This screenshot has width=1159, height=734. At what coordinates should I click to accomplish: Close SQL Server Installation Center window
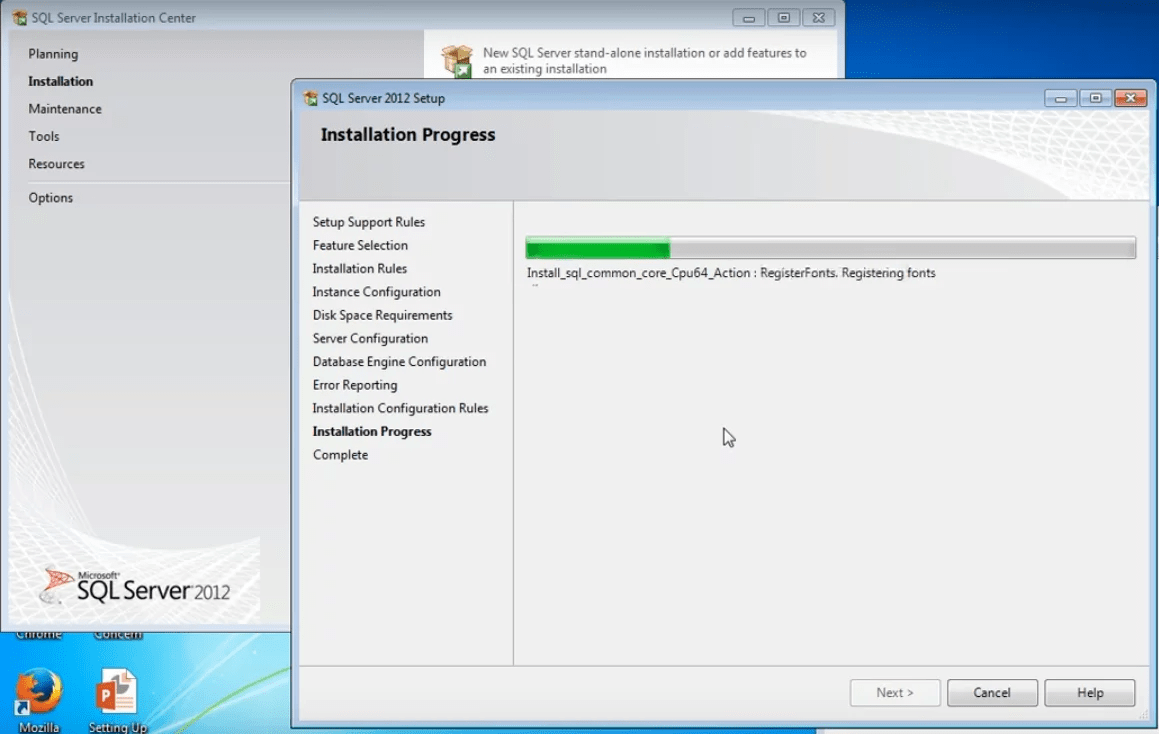(818, 18)
